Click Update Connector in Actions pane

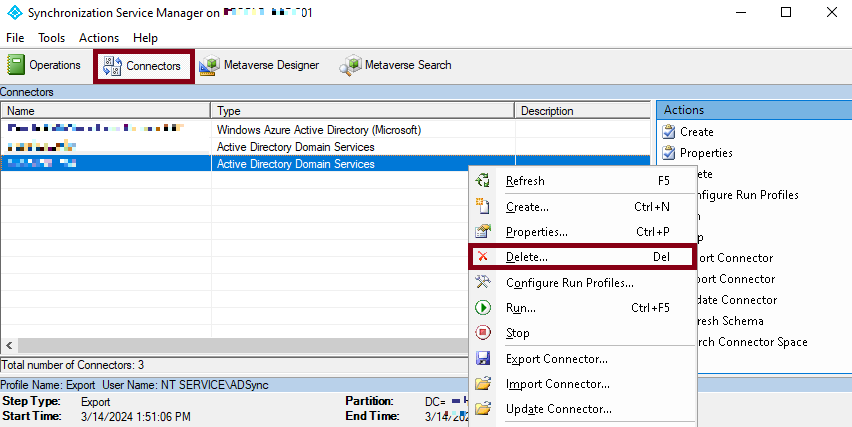pos(737,300)
